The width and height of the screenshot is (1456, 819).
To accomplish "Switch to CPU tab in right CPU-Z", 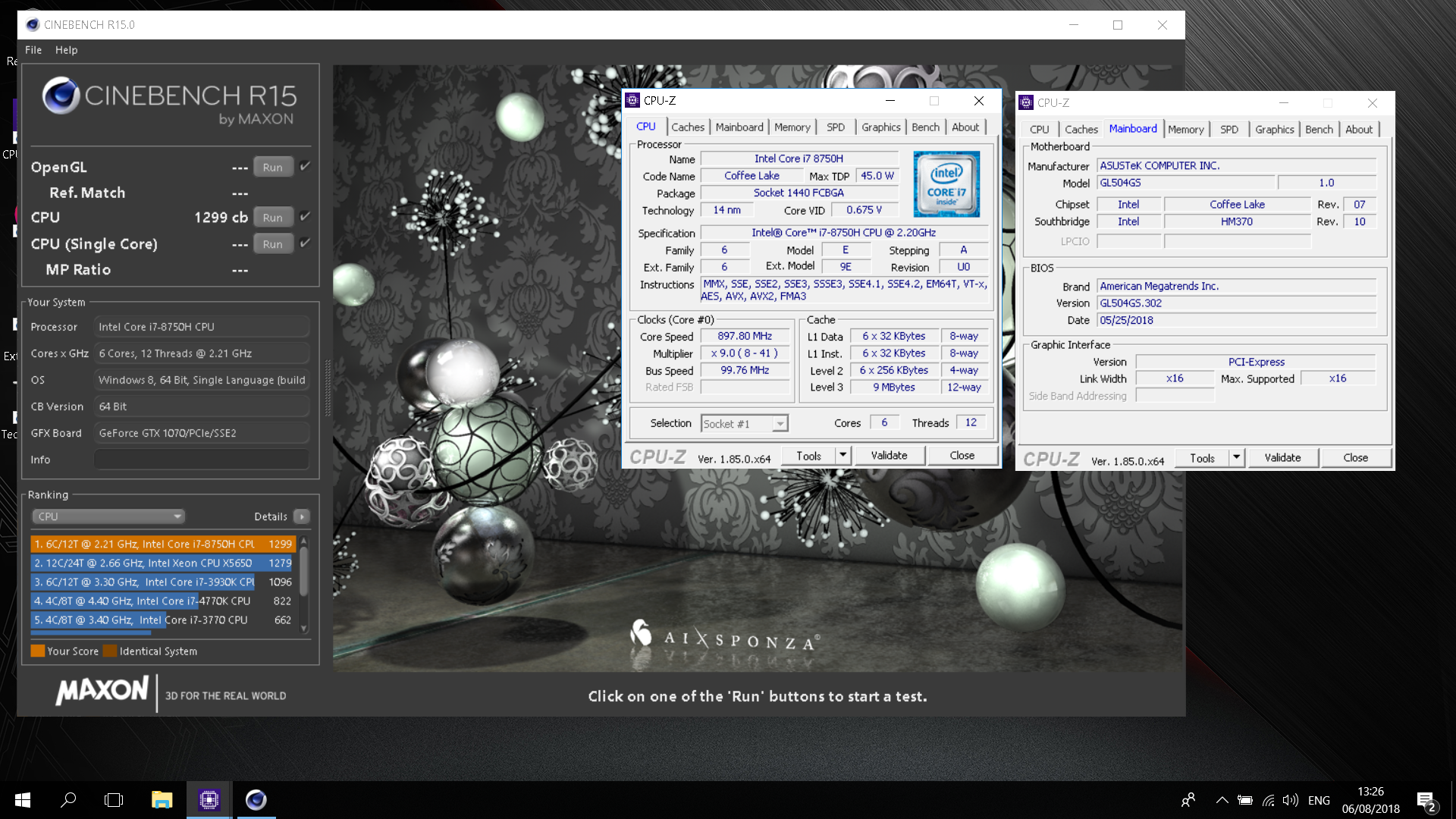I will [x=1040, y=130].
